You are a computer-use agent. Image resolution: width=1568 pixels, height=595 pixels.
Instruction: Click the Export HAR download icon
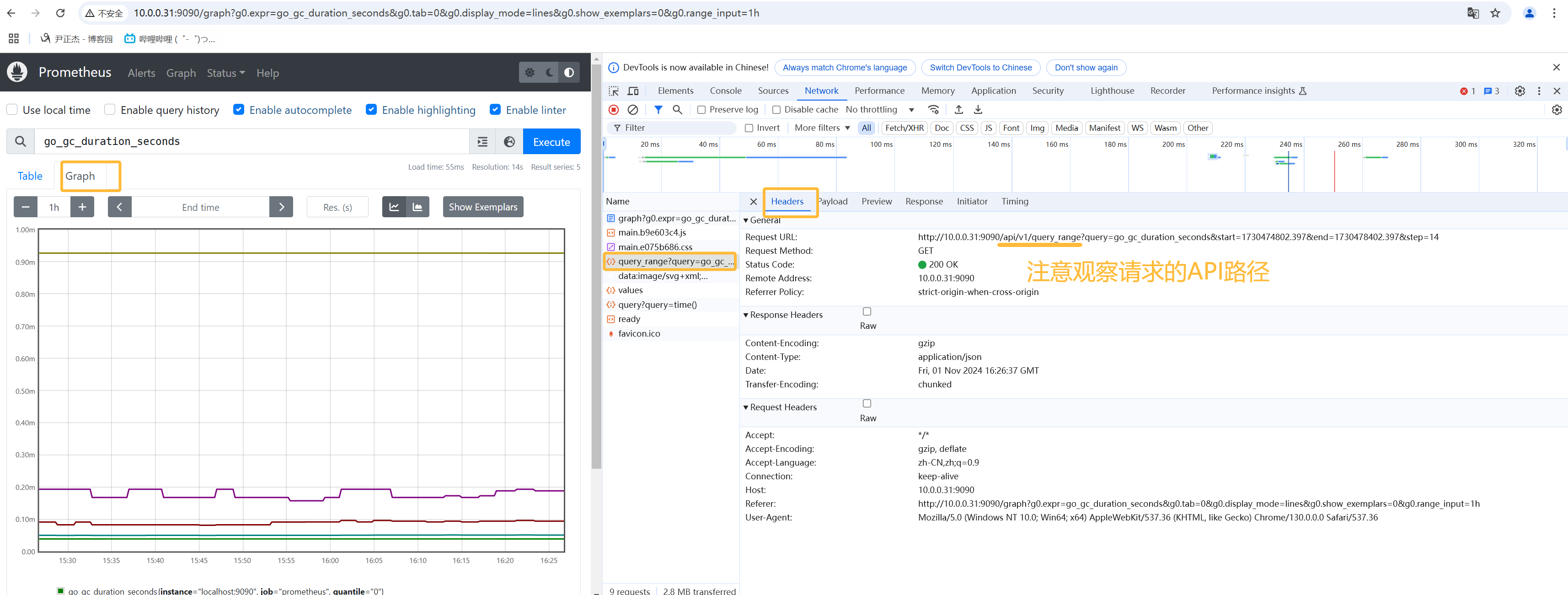coord(978,110)
